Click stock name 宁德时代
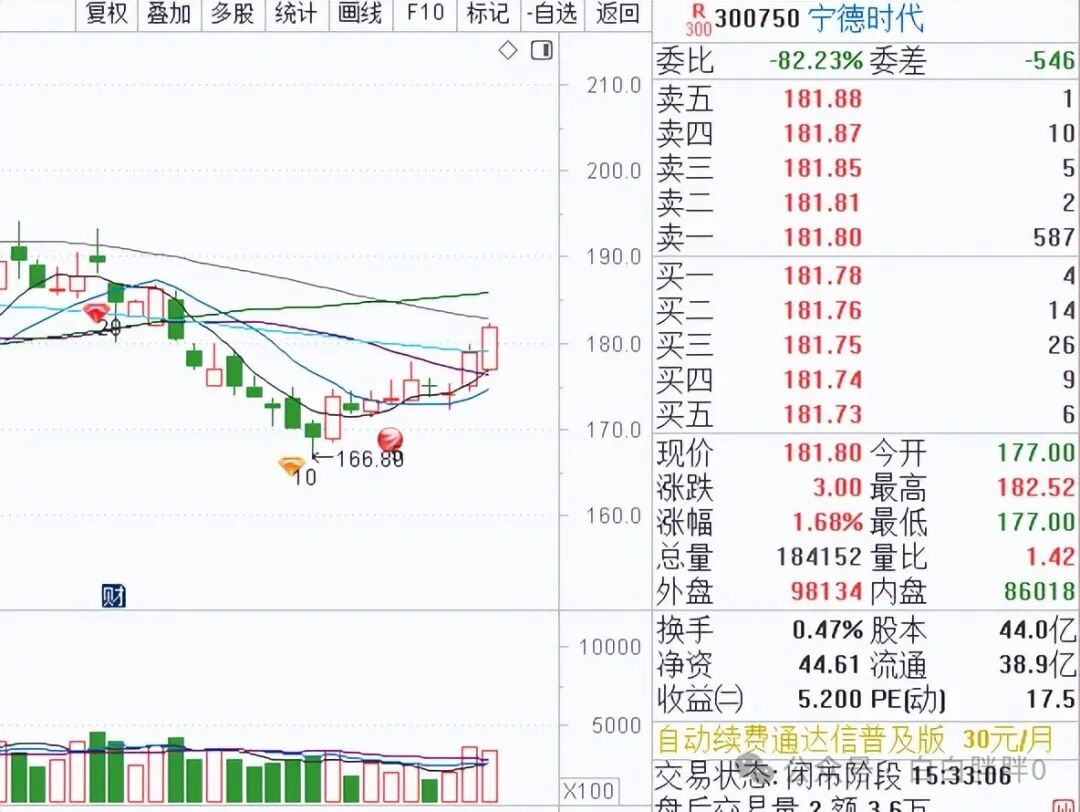 [x=866, y=19]
